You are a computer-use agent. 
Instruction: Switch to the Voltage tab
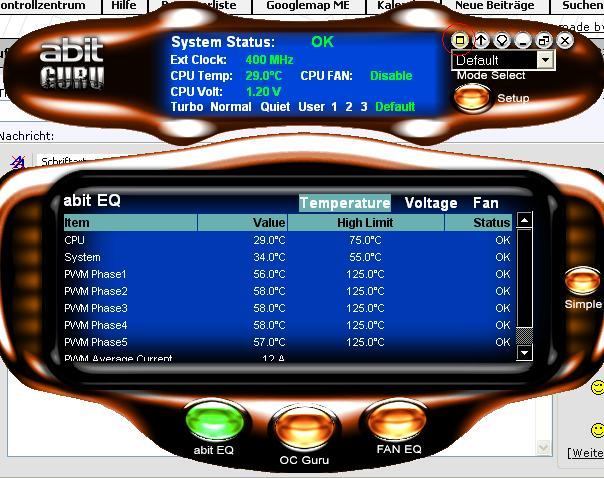click(431, 203)
